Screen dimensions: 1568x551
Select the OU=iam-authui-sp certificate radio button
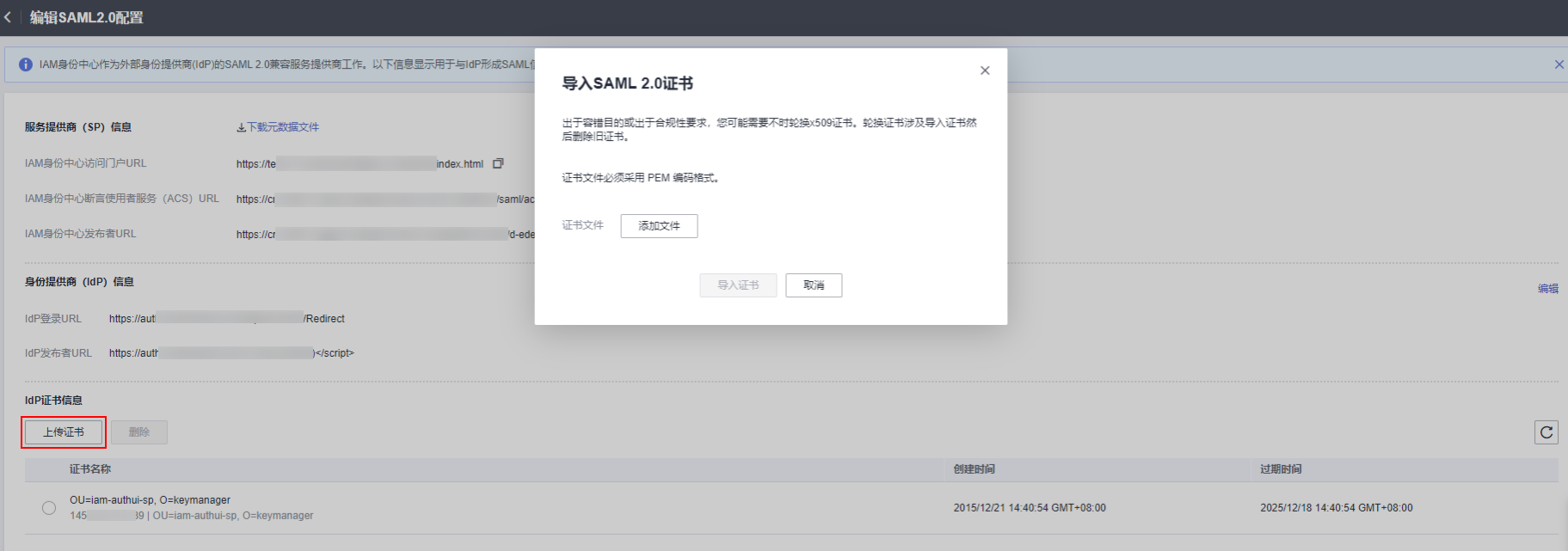49,508
